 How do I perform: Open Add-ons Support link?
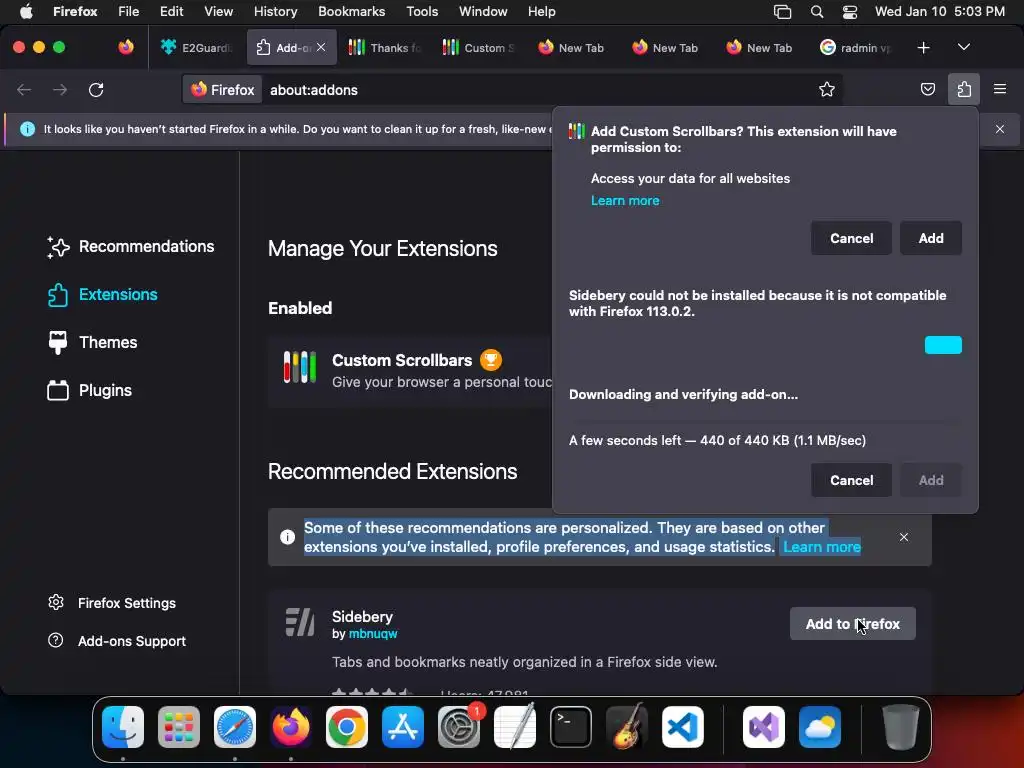click(117, 641)
